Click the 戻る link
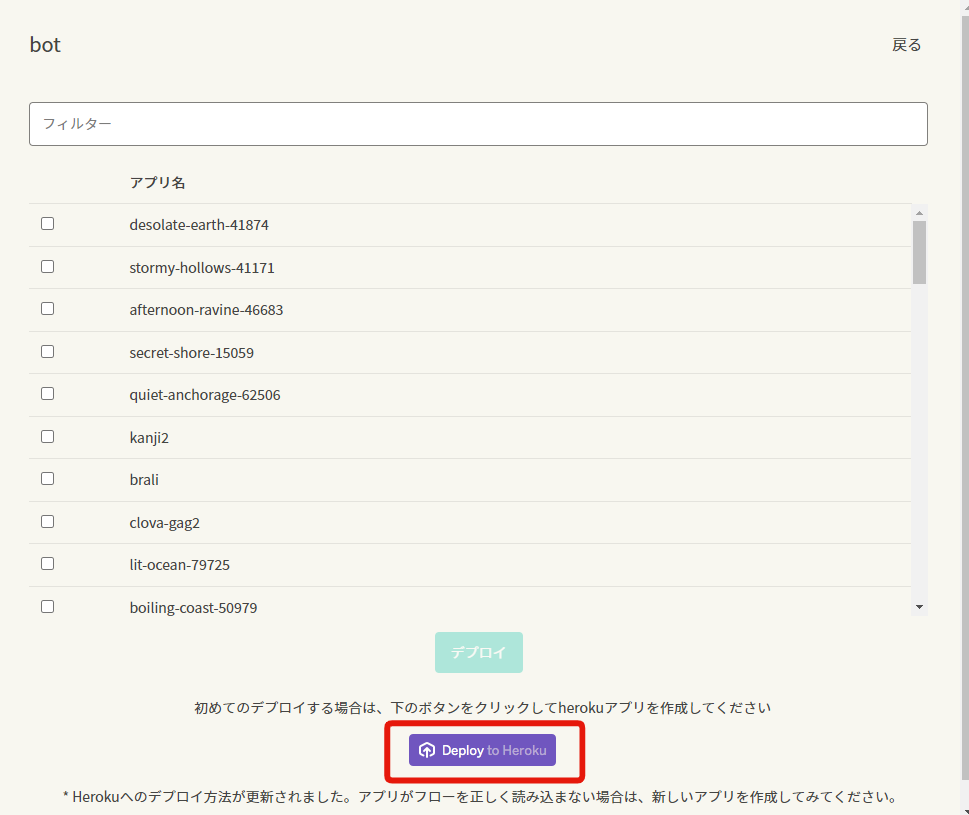 905,44
